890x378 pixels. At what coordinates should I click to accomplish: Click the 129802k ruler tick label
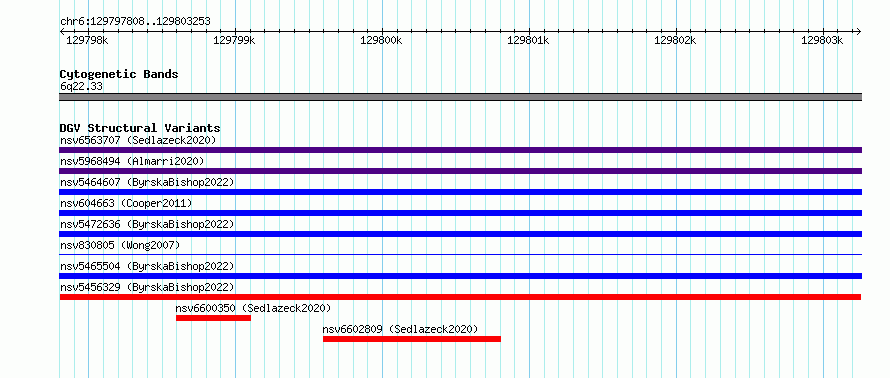click(x=675, y=40)
